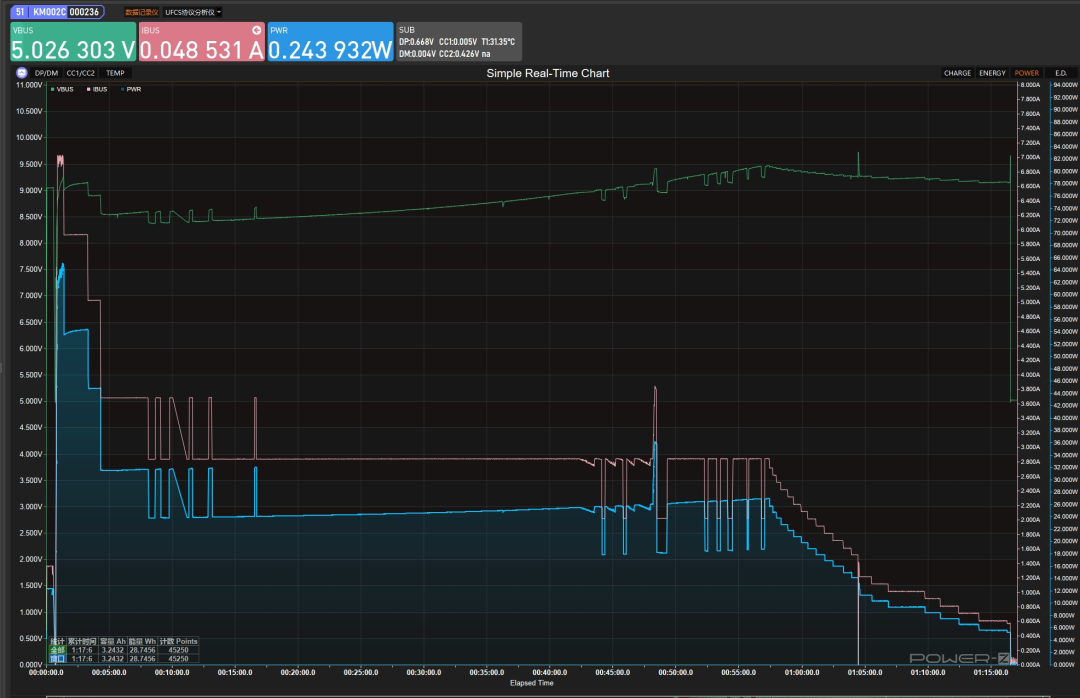Click the DP:0.668V reading
This screenshot has height=698, width=1080.
417,42
